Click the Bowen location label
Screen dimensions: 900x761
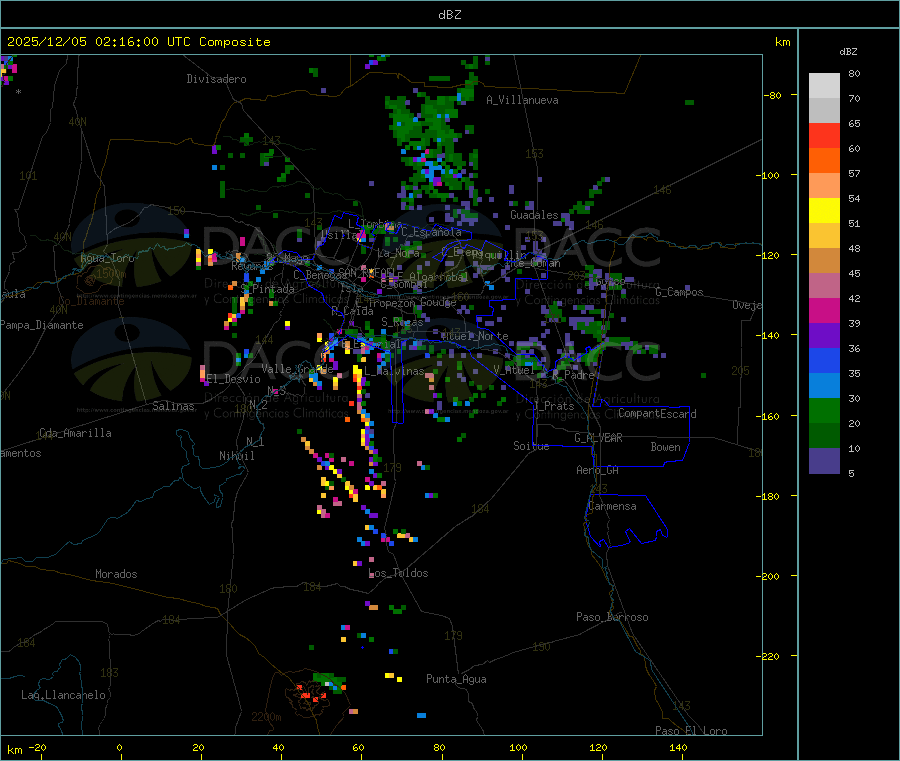[665, 447]
